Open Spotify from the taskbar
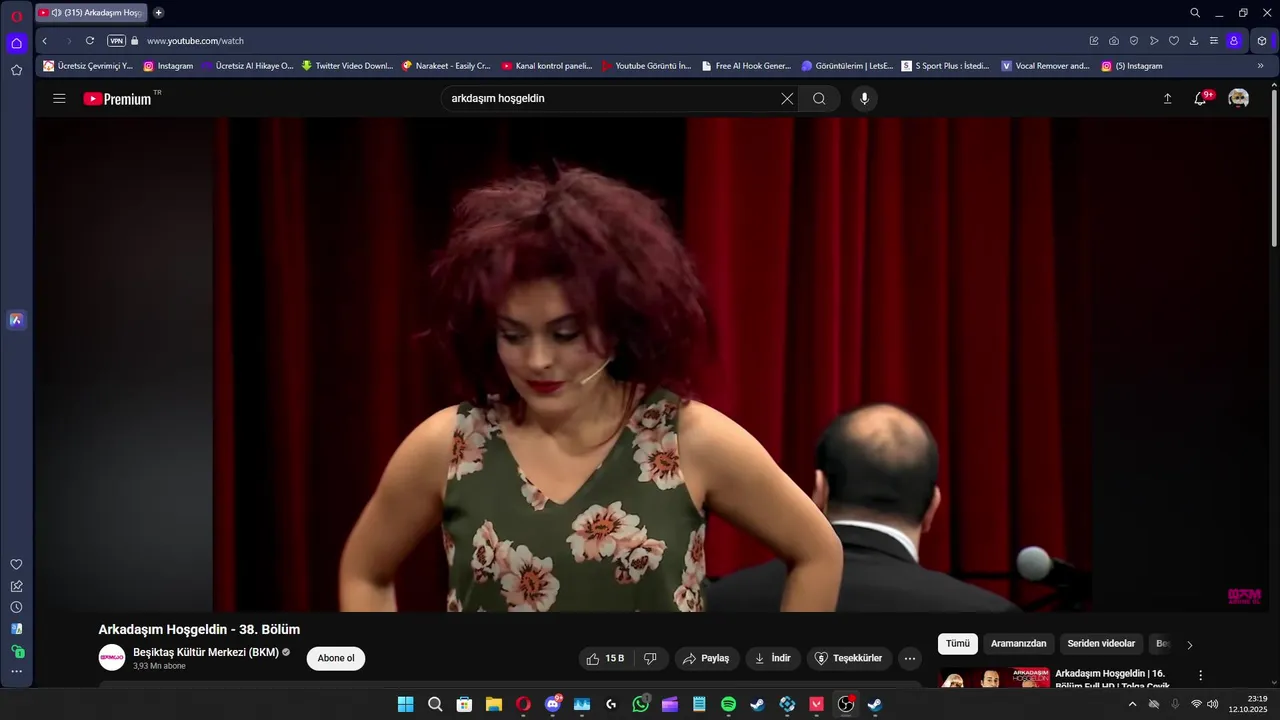 click(728, 704)
